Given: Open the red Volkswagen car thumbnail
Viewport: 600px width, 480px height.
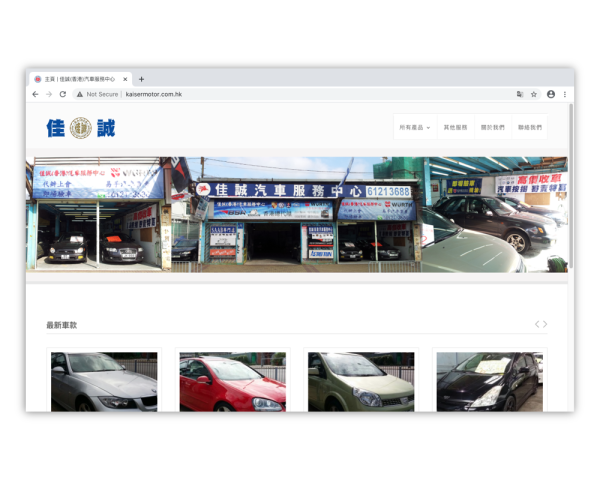Looking at the screenshot, I should [x=233, y=382].
